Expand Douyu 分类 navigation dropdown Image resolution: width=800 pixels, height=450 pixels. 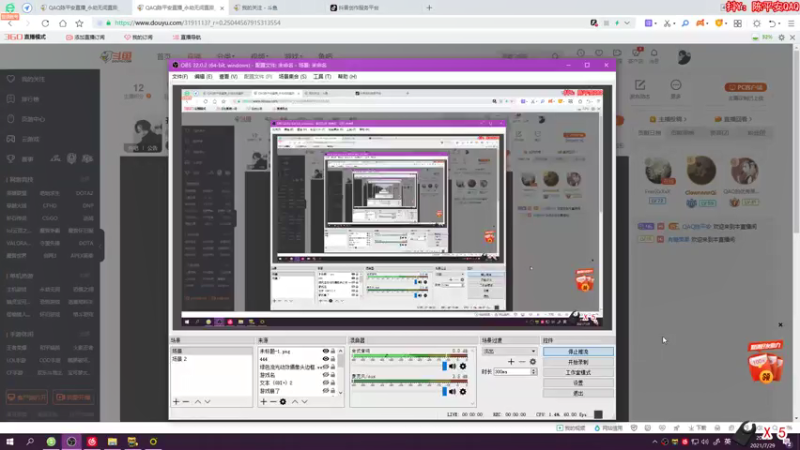226,56
